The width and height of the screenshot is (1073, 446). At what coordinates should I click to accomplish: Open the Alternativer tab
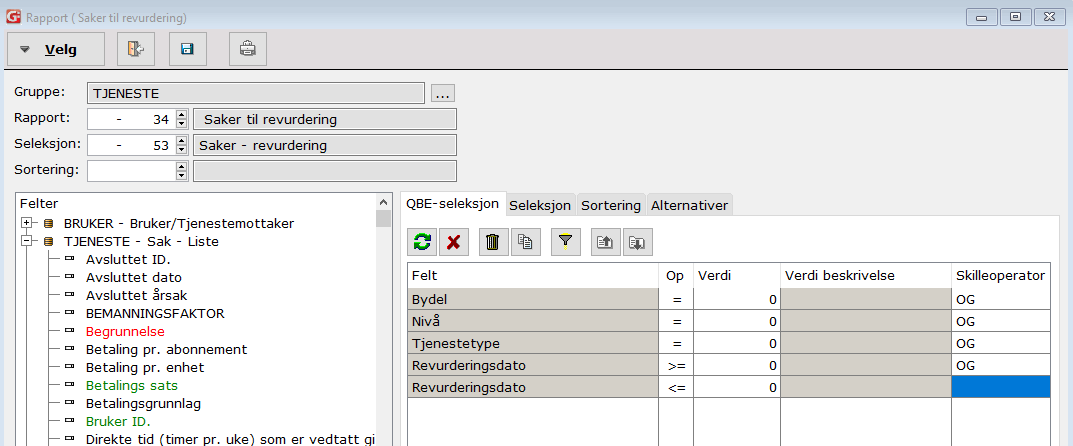[x=689, y=205]
